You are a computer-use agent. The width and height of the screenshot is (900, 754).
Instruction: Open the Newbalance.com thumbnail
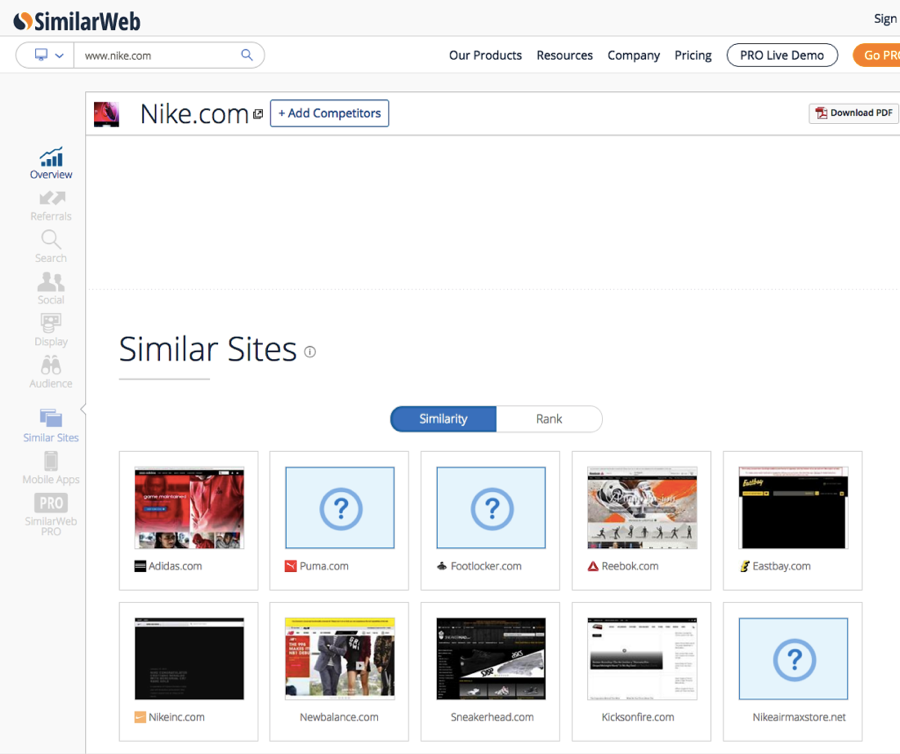point(340,659)
